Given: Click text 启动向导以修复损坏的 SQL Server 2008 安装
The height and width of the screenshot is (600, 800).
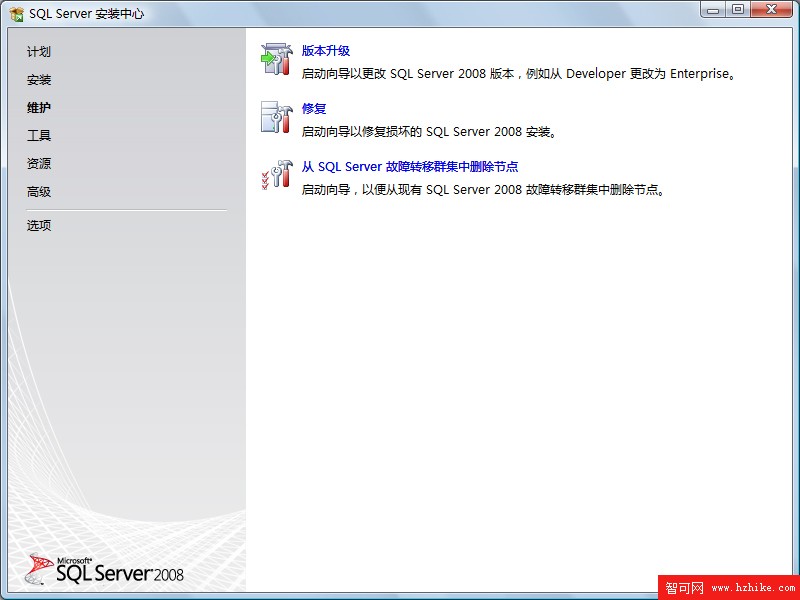Looking at the screenshot, I should [x=429, y=132].
